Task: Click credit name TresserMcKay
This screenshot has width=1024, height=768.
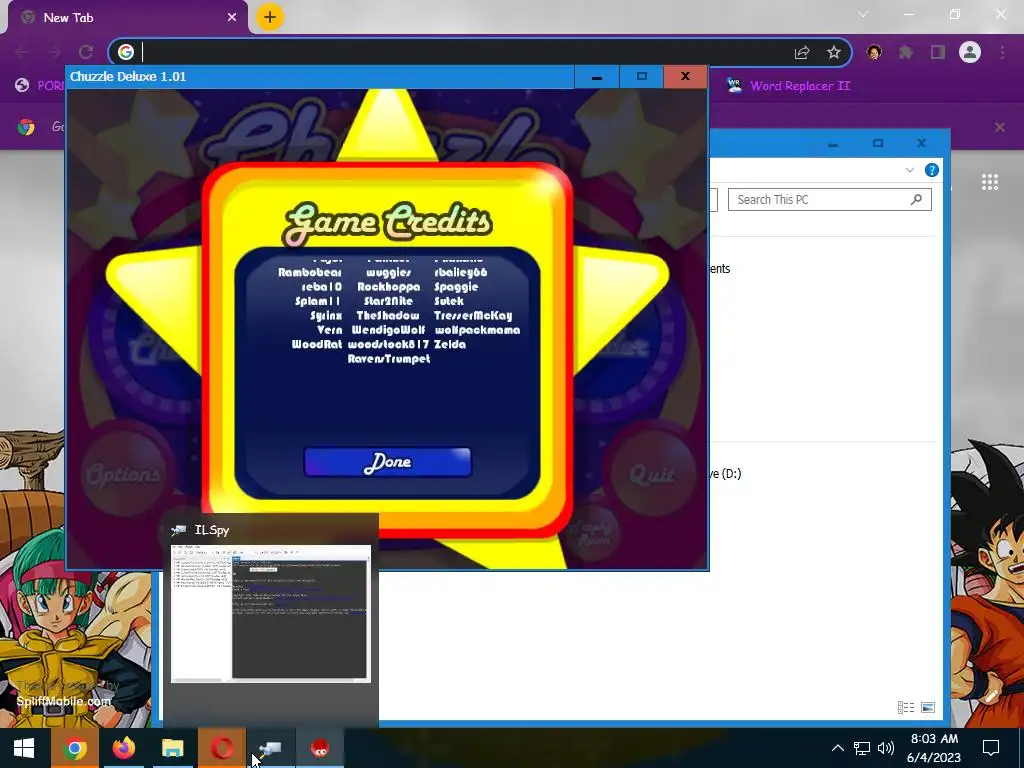Action: (x=473, y=315)
